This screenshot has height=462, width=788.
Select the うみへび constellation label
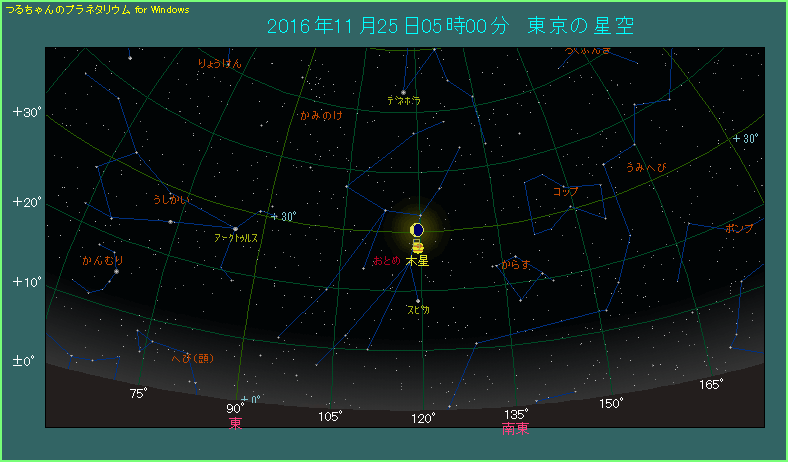pos(645,167)
